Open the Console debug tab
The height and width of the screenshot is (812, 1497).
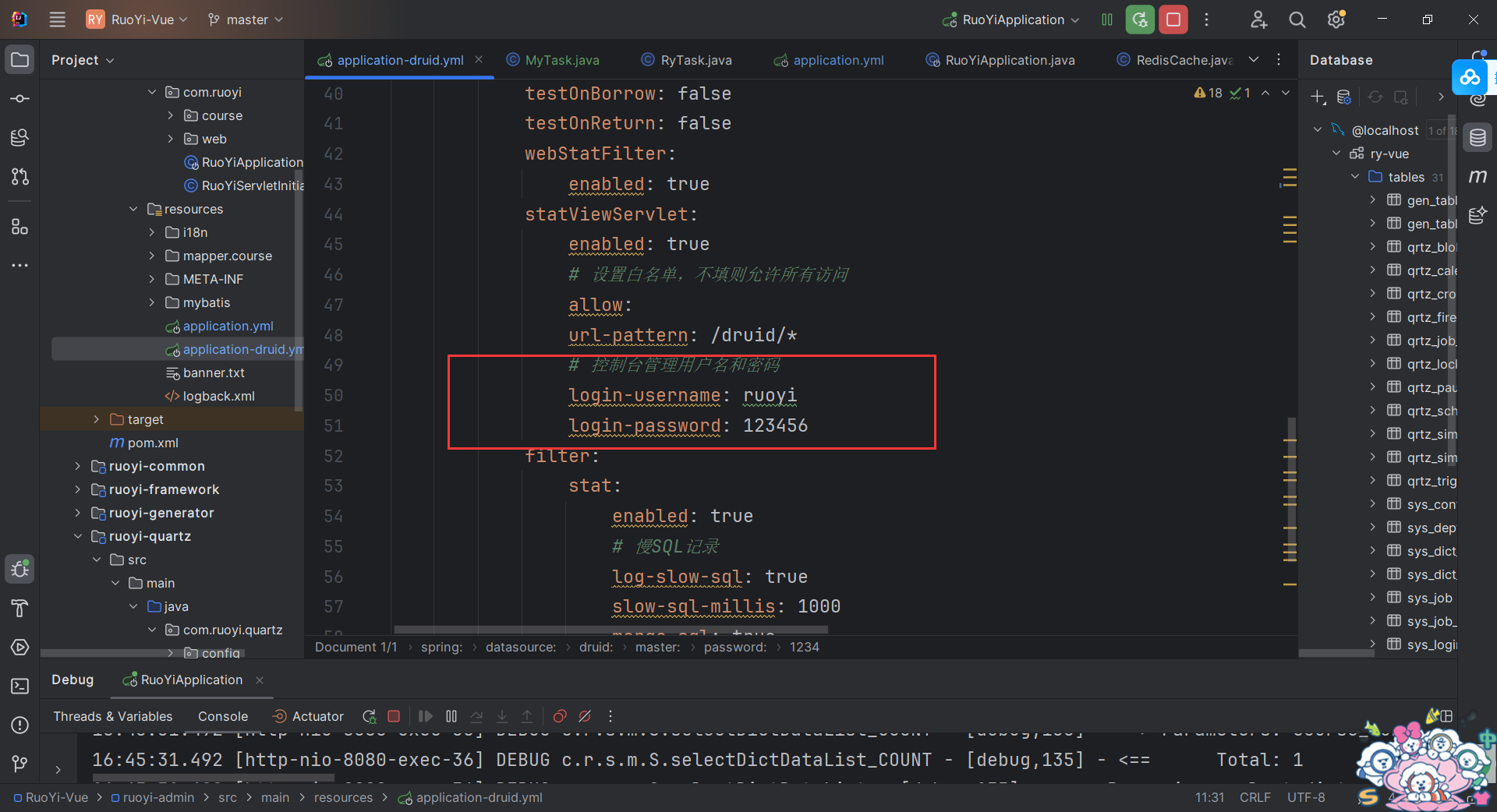click(223, 716)
